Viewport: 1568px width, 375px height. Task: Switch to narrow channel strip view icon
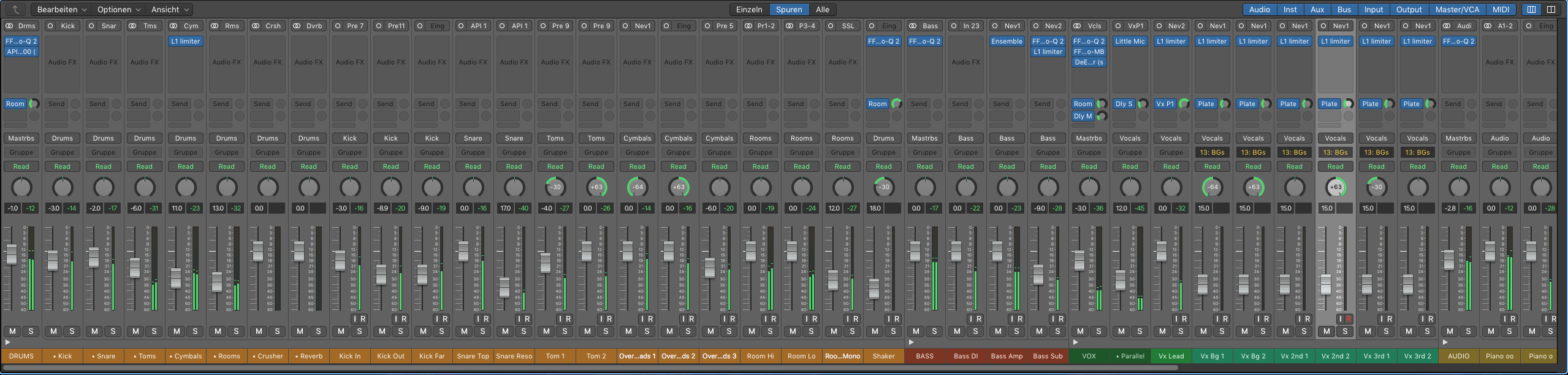click(1531, 9)
